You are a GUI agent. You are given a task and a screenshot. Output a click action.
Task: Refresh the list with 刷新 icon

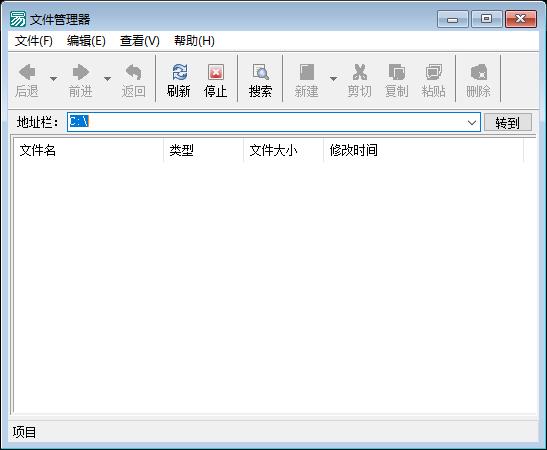pyautogui.click(x=179, y=72)
